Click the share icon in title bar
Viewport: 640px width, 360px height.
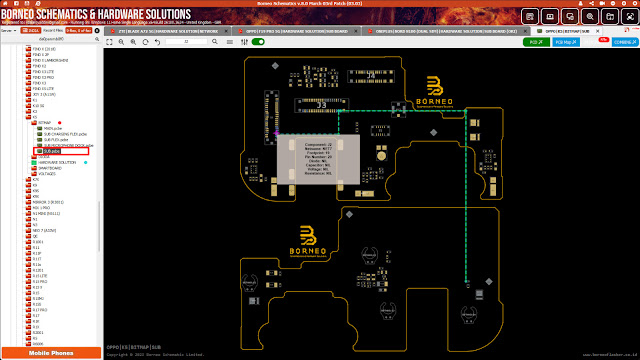[591, 3]
